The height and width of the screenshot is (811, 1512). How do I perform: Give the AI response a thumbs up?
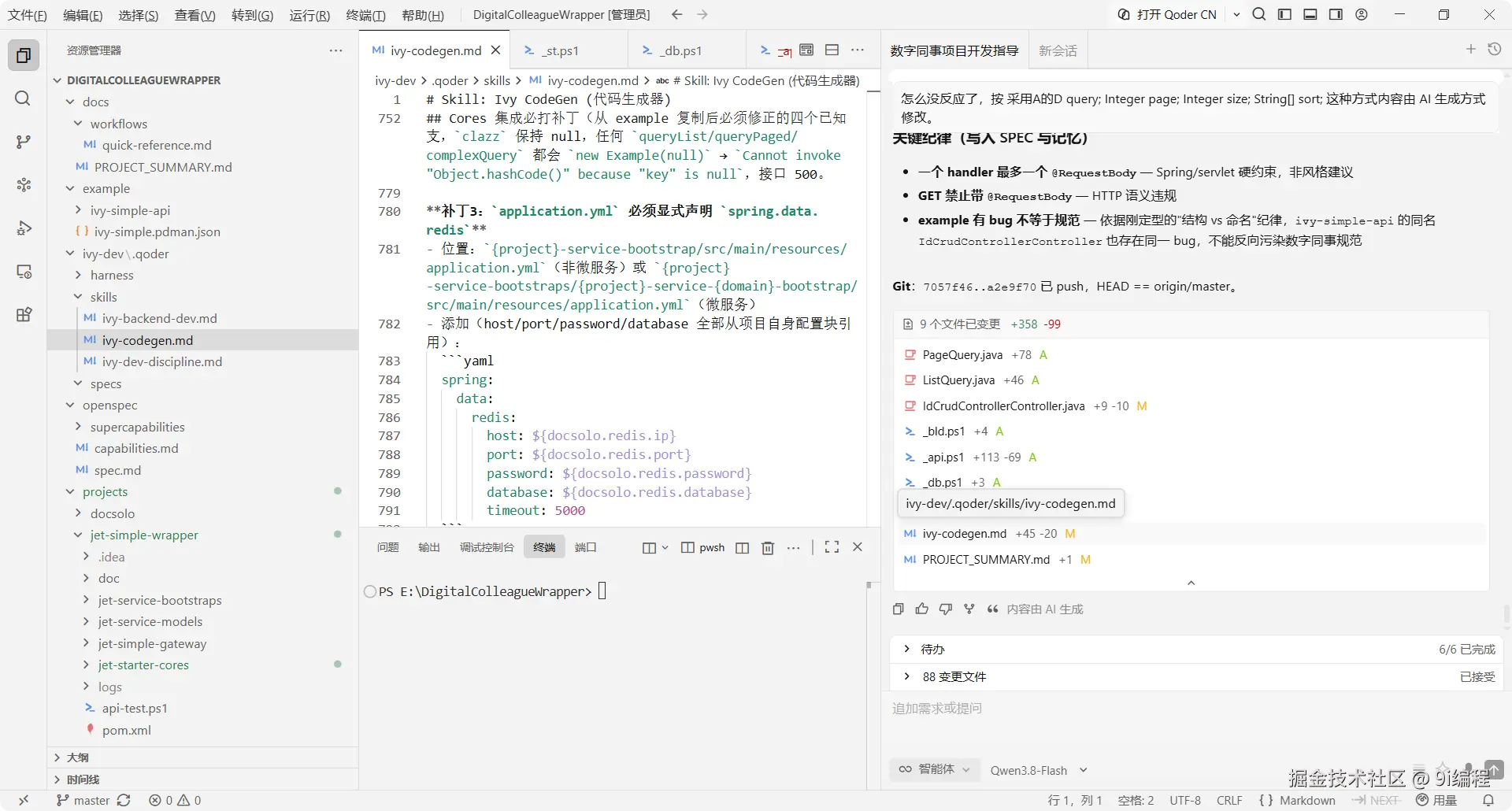click(x=922, y=609)
